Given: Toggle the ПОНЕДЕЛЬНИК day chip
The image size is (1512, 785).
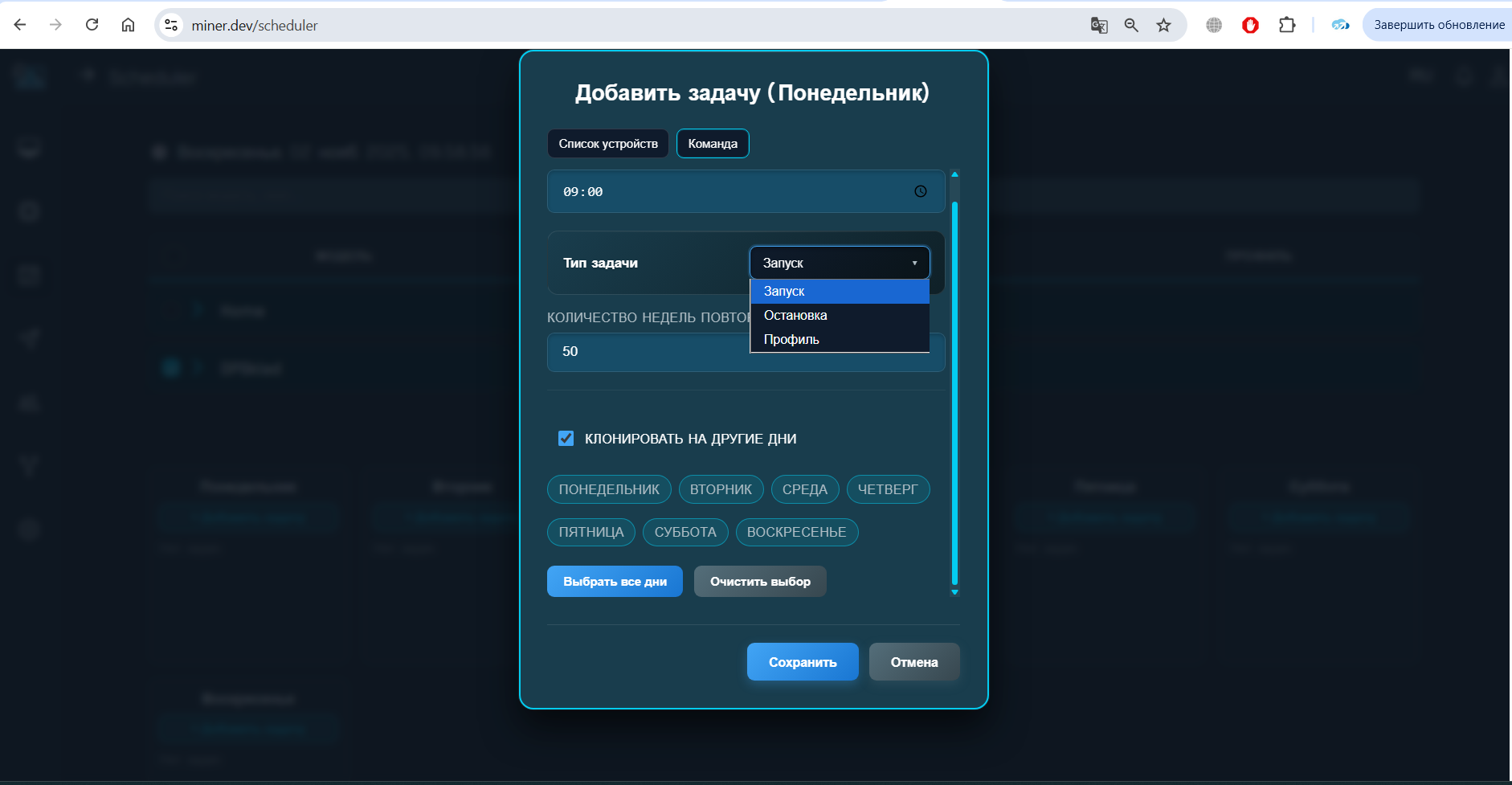Looking at the screenshot, I should [x=609, y=489].
